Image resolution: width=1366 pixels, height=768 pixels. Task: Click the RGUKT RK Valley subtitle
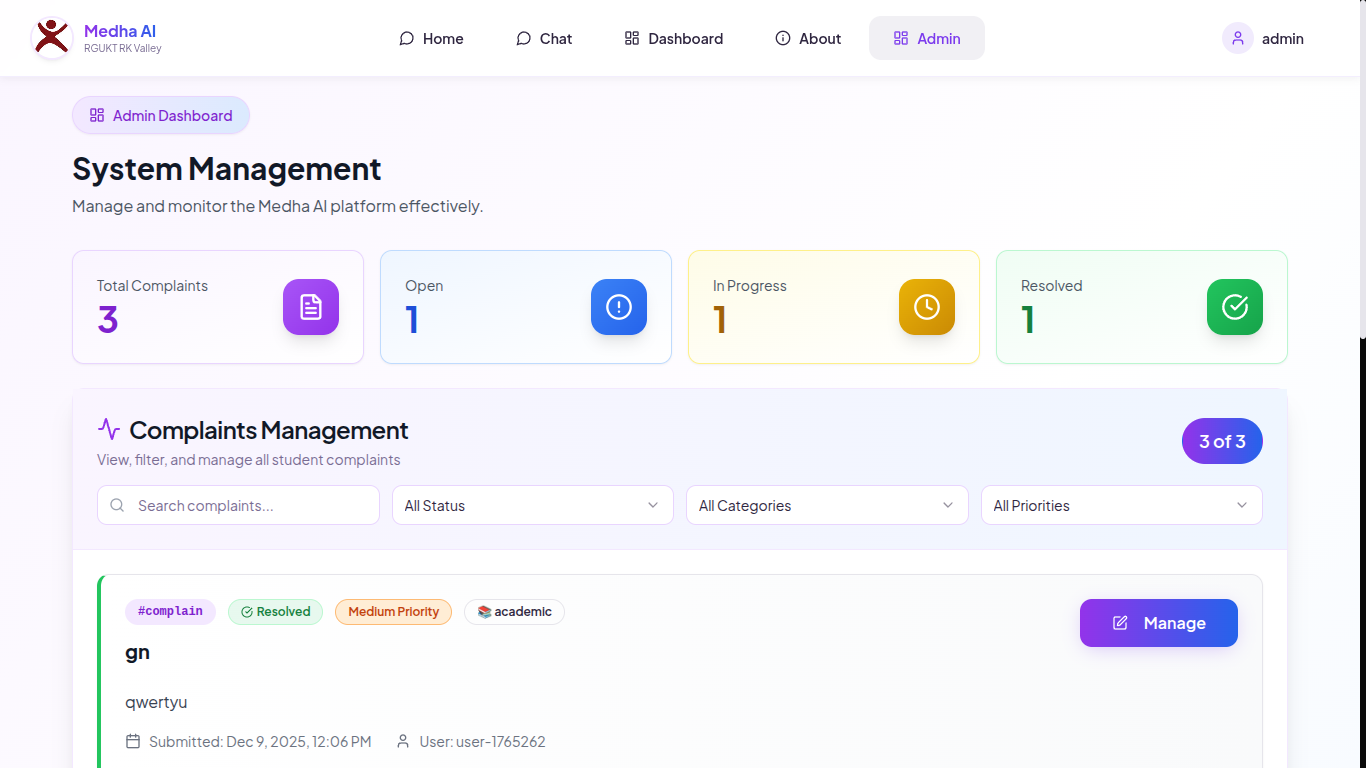122,48
